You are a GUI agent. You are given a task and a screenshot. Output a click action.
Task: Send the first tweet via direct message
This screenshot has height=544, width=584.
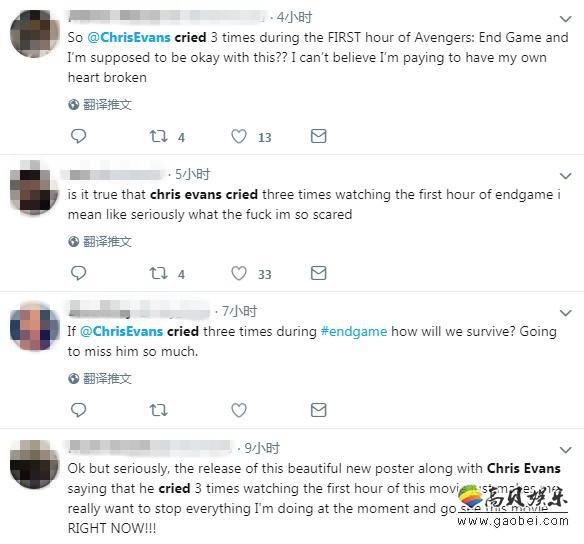318,136
